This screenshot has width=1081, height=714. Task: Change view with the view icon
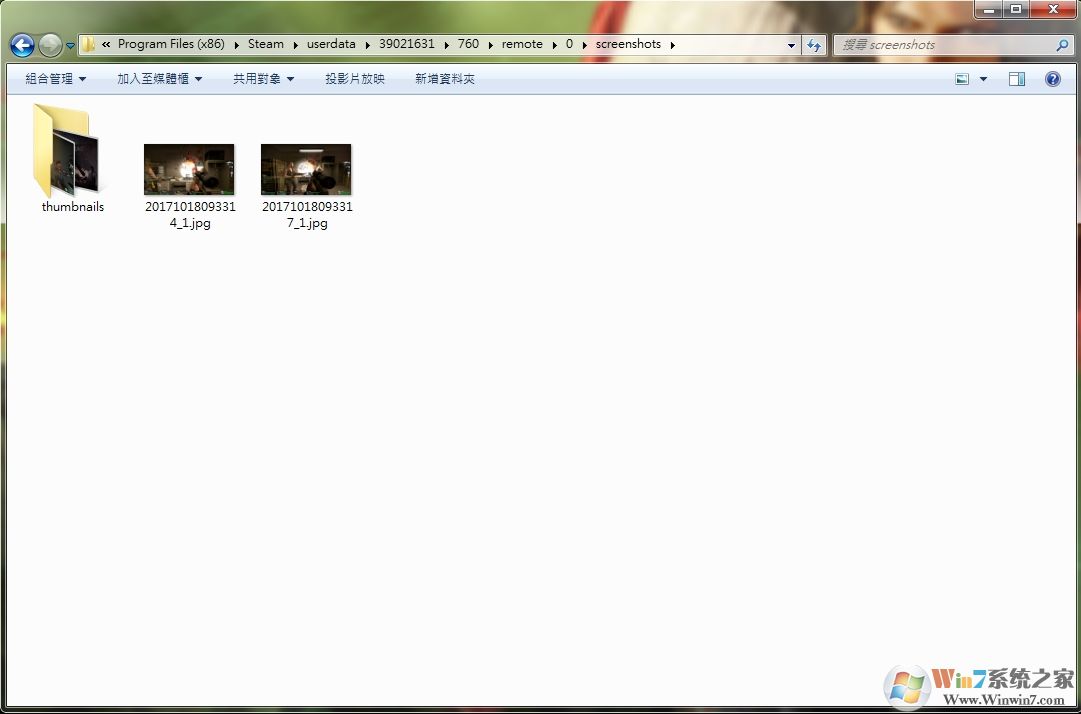click(x=962, y=79)
